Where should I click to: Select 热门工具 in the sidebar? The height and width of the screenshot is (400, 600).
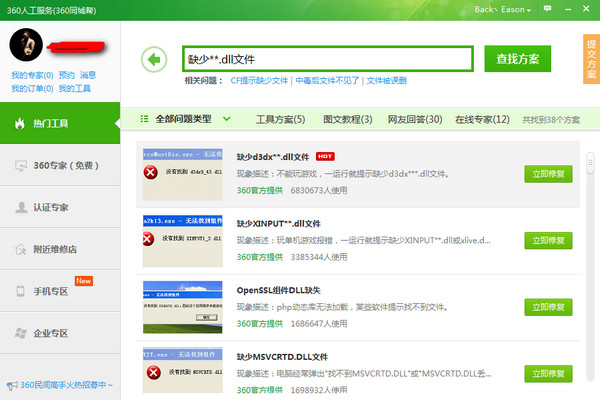[60, 123]
